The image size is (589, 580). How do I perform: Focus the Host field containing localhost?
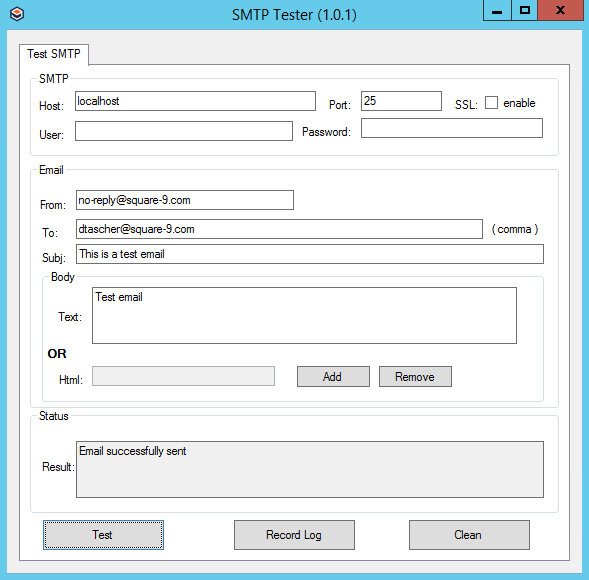click(195, 101)
